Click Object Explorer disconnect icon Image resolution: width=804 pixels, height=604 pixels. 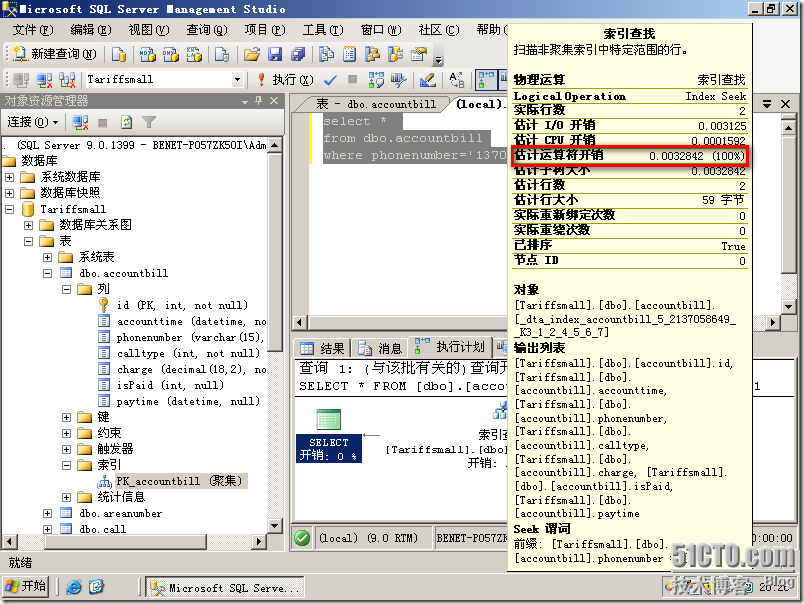[x=80, y=122]
